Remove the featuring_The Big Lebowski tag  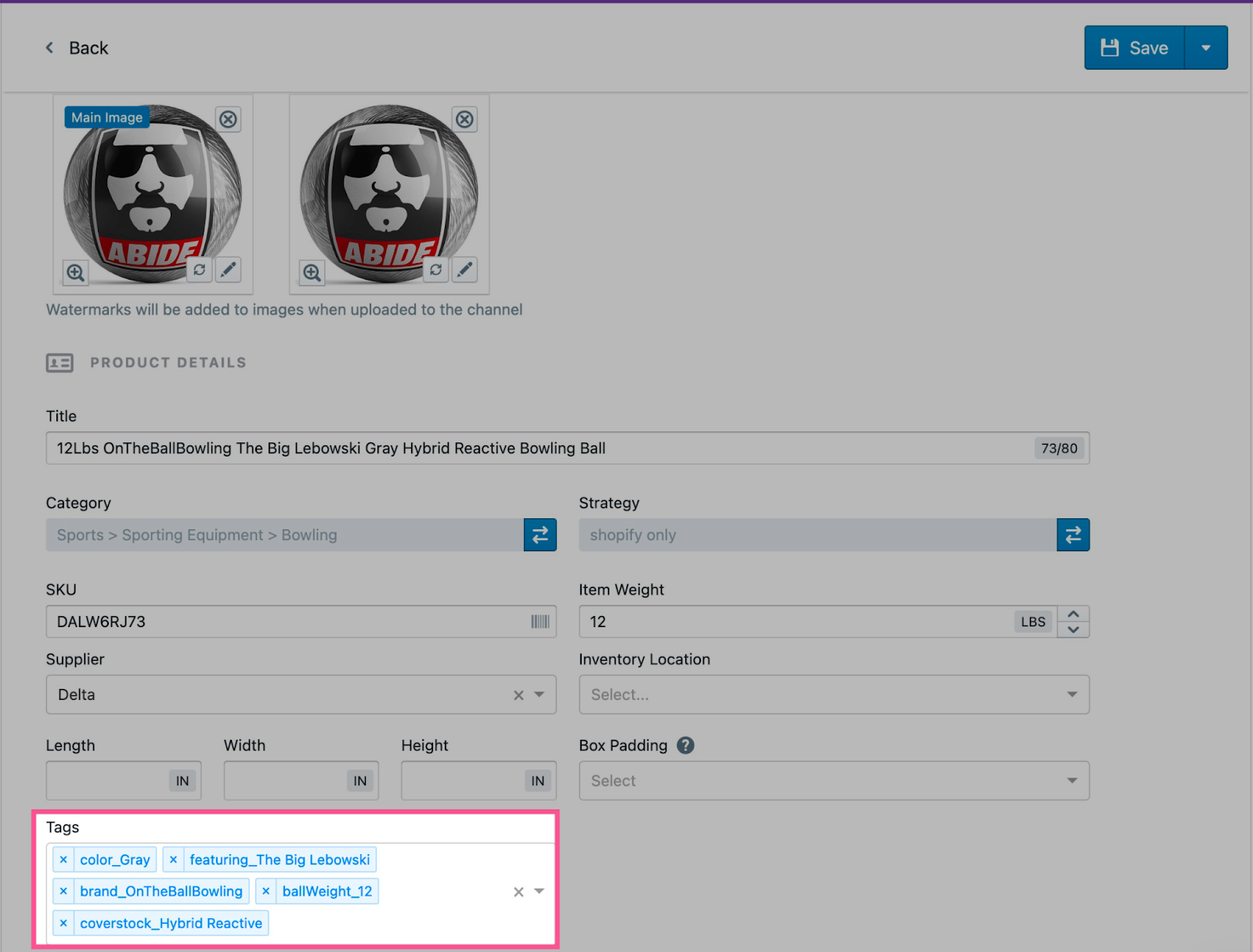pos(173,860)
